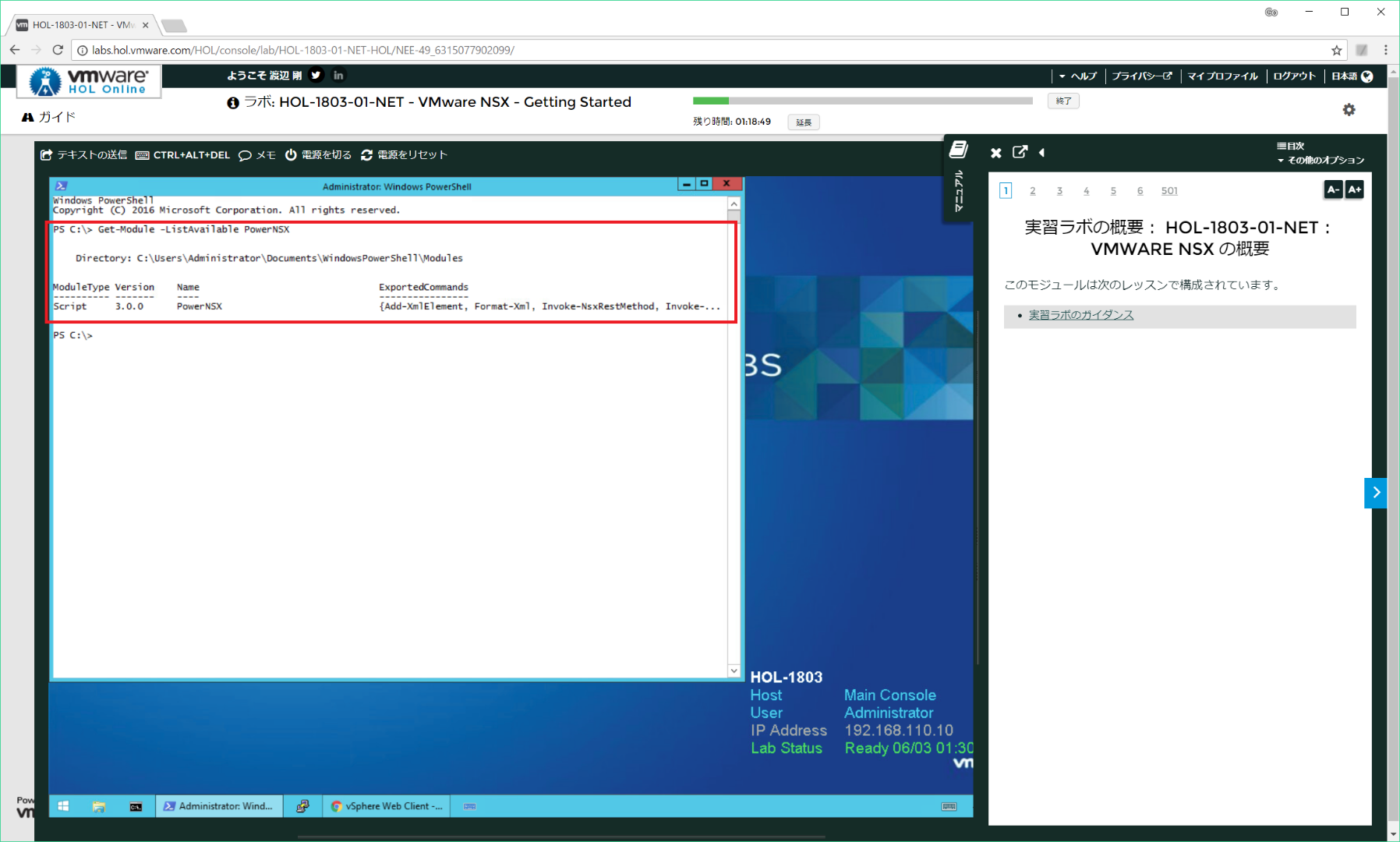
Task: Reload the page with refresh icon
Action: click(x=58, y=50)
